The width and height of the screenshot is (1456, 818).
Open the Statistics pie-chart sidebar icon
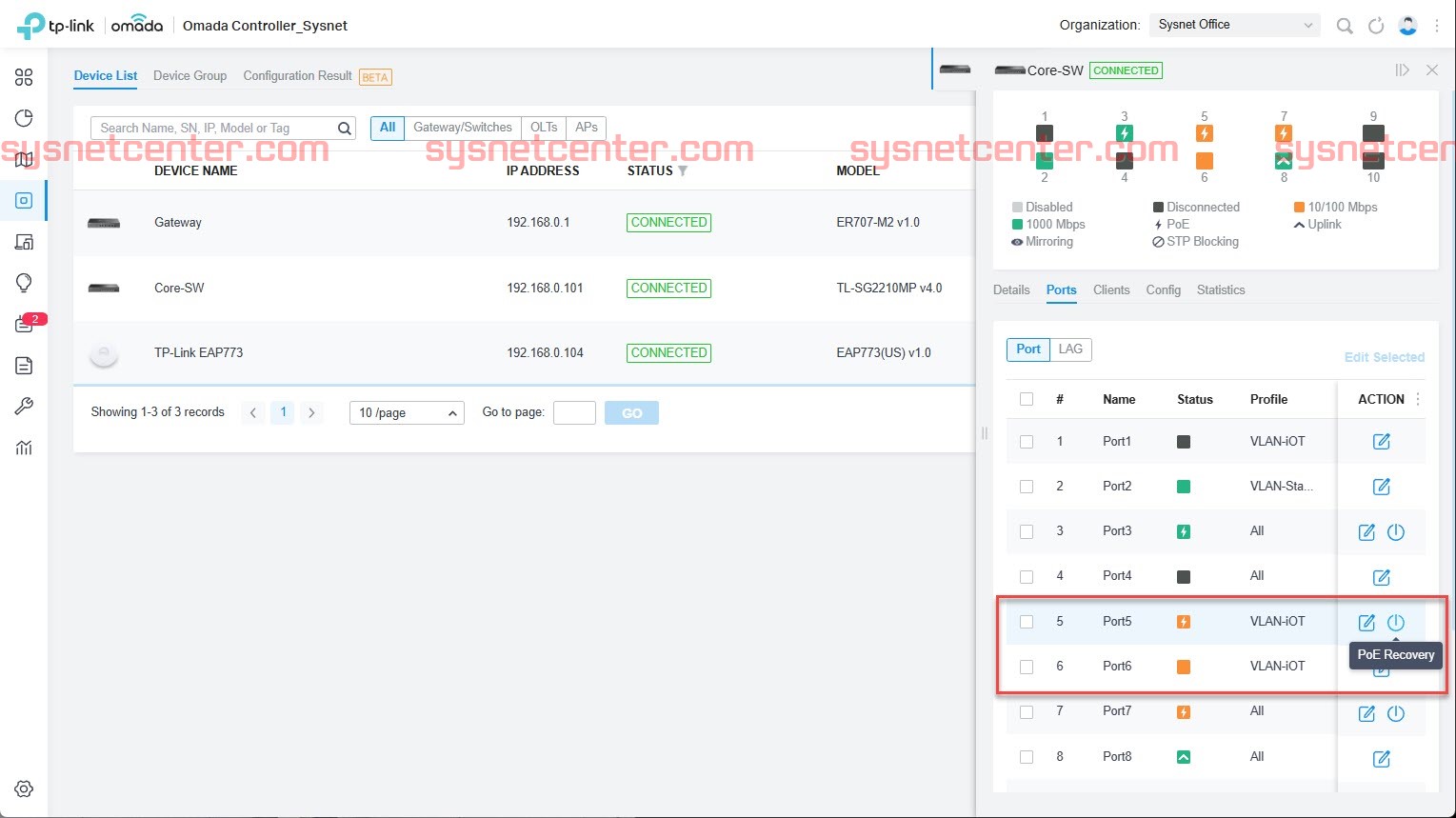click(24, 118)
